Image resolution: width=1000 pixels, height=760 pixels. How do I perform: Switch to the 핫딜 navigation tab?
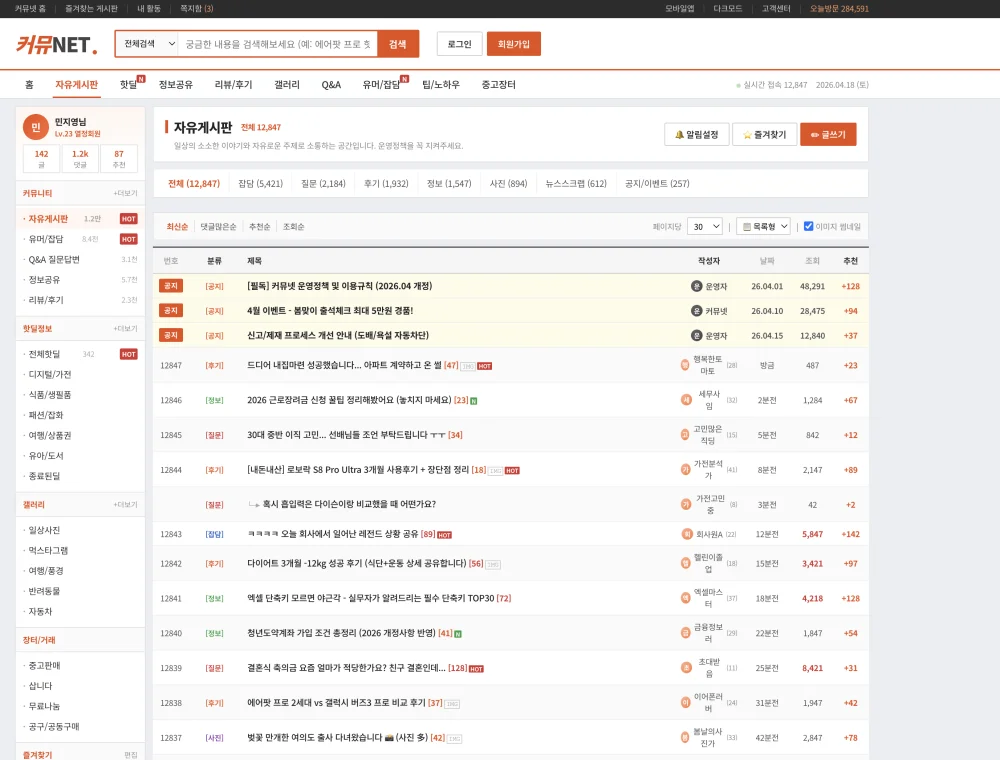pos(129,85)
